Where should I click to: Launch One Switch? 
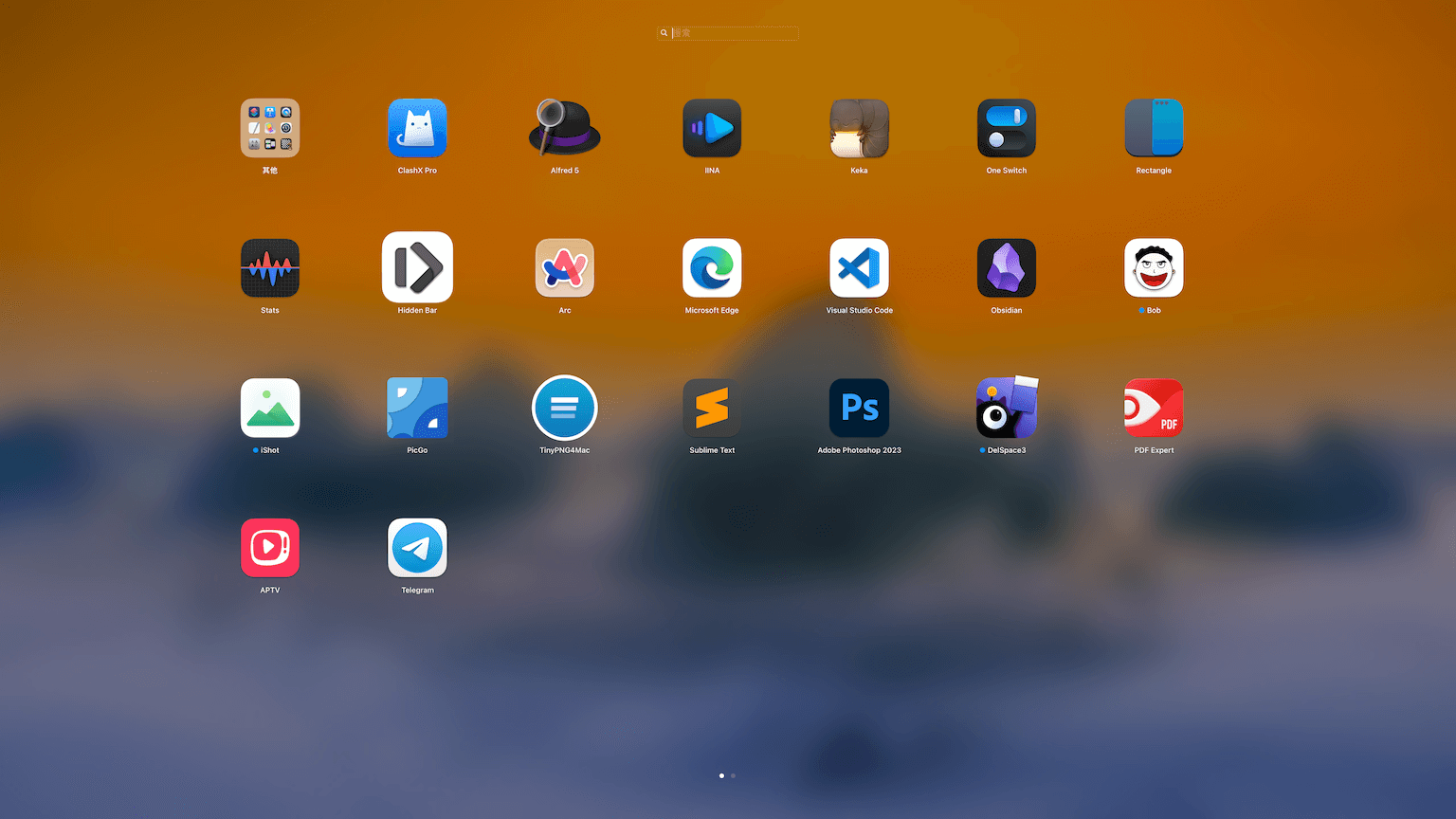[1007, 128]
